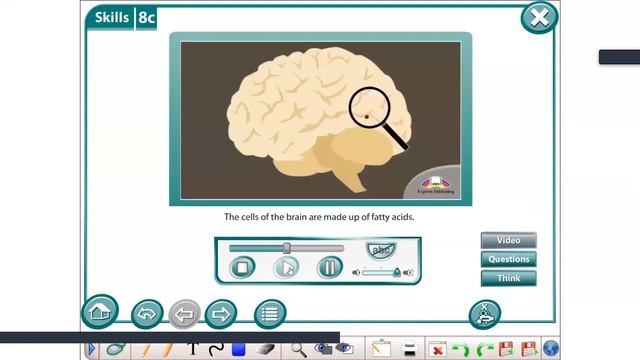Screen dimensions: 640x360
Task: Adjust the volume slider handle
Action: click(397, 272)
